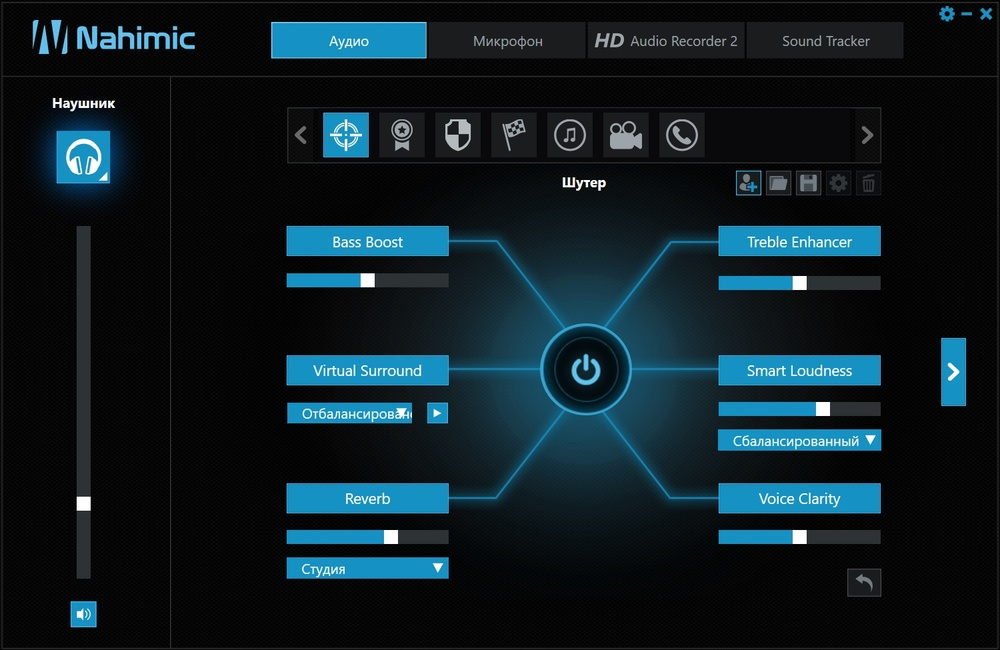The width and height of the screenshot is (1000, 650).
Task: Select the music note profile icon
Action: pos(570,135)
